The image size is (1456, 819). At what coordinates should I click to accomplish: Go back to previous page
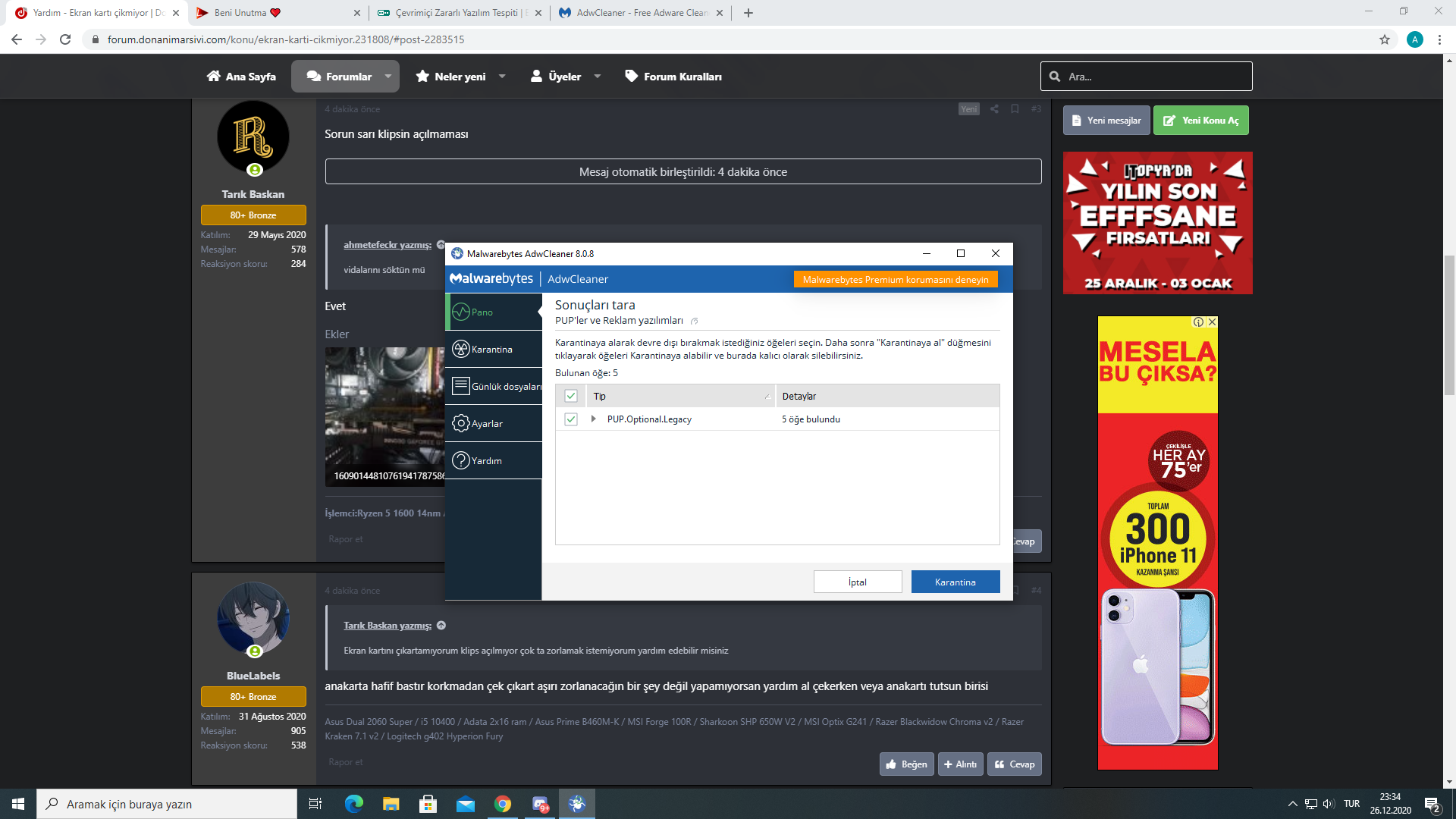click(x=17, y=39)
